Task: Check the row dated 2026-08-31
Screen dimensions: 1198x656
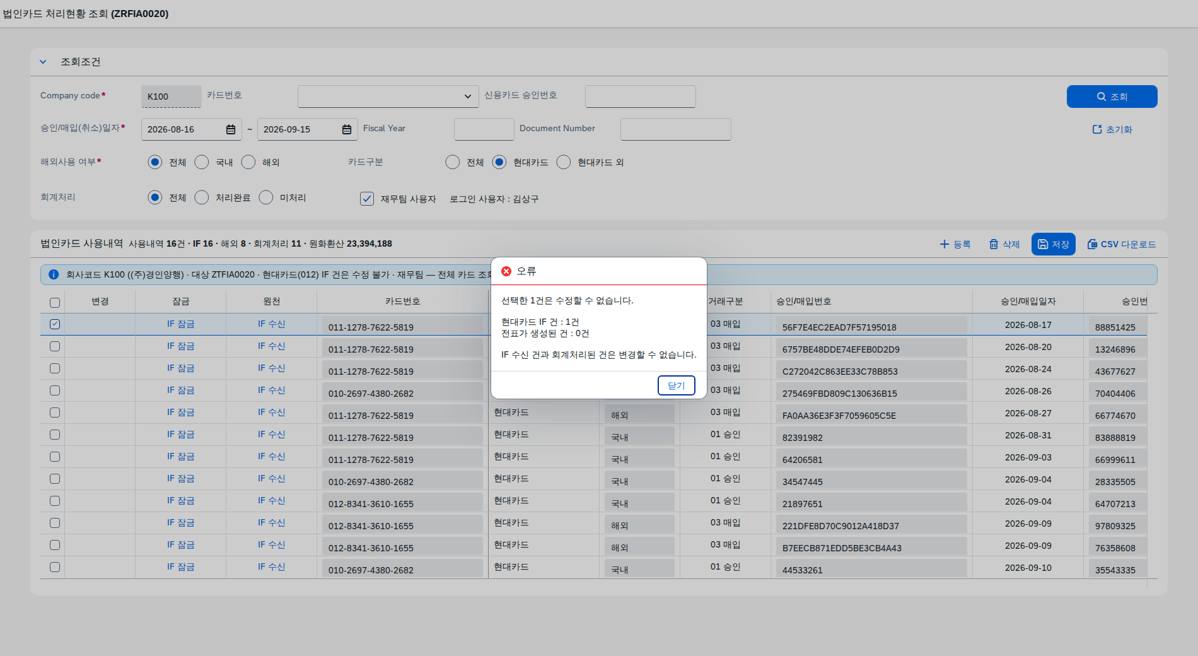Action: tap(55, 435)
